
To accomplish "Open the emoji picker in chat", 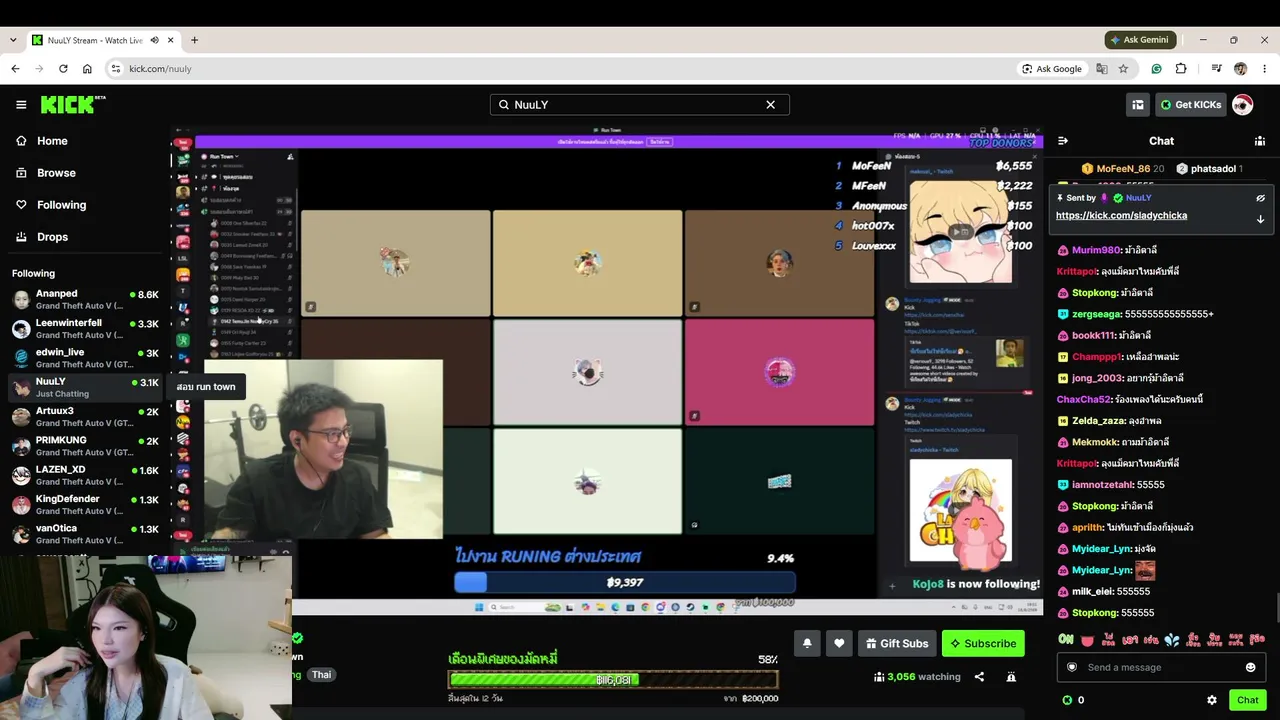I will point(1250,667).
